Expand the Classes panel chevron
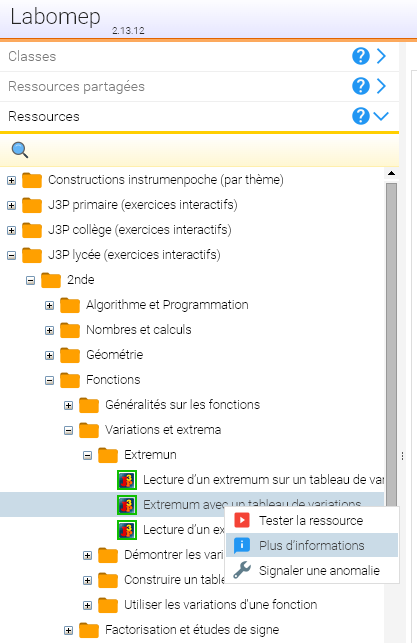The image size is (417, 643). [381, 56]
